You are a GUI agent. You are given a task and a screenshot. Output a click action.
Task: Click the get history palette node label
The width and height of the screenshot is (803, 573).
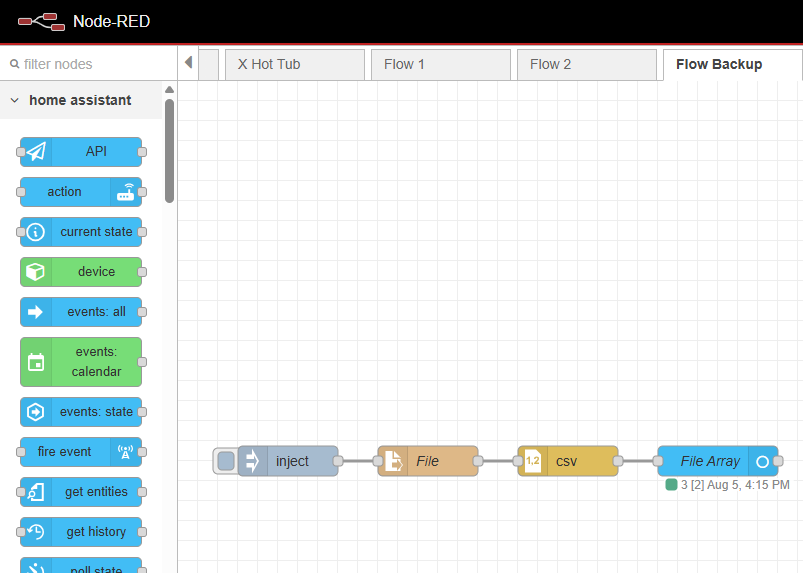pos(96,532)
